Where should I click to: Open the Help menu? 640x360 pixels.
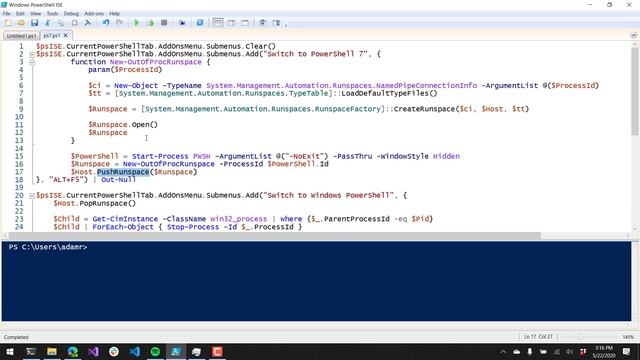pyautogui.click(x=114, y=13)
